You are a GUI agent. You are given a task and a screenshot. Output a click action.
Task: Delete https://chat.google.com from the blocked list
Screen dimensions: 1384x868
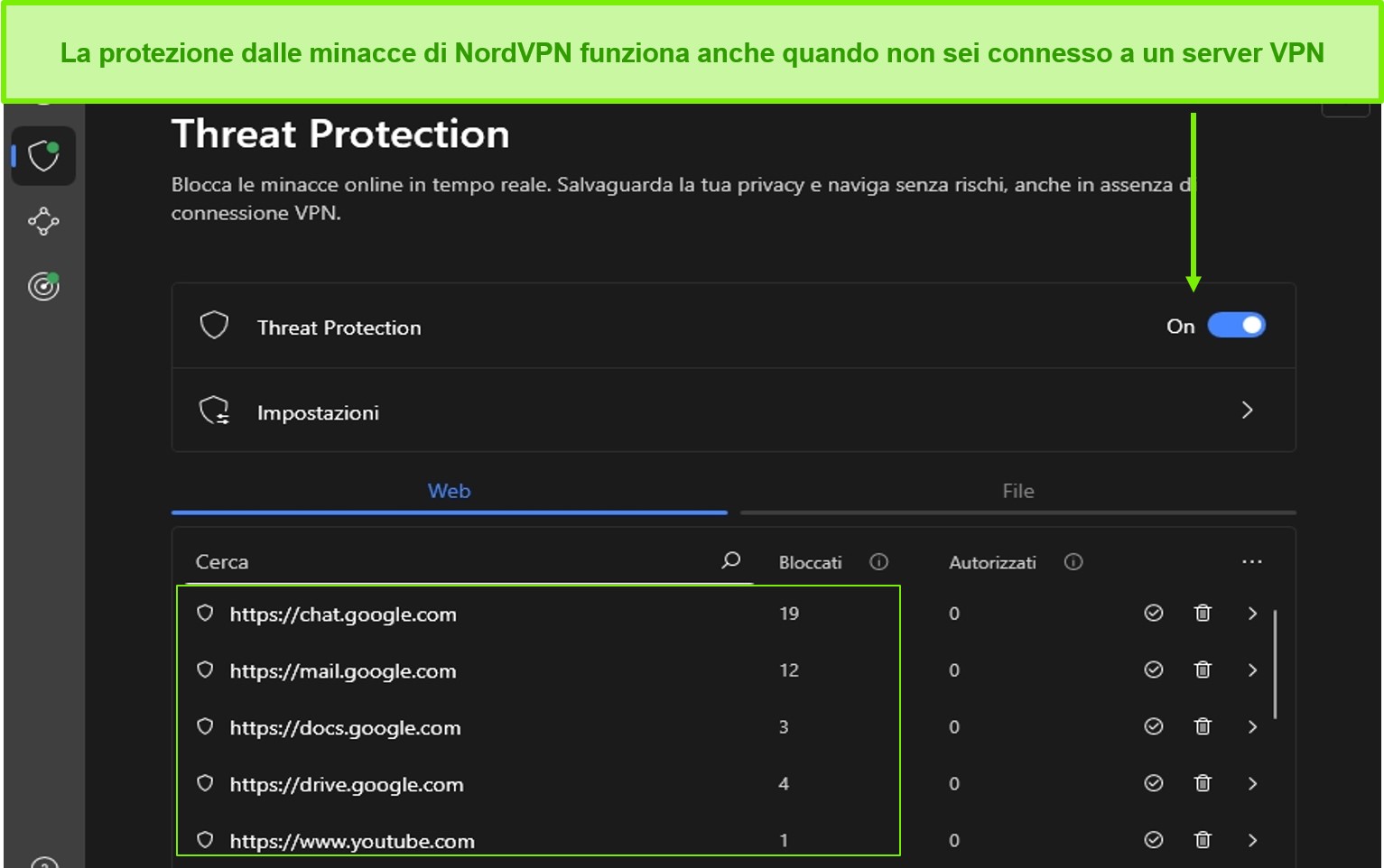pos(1203,614)
